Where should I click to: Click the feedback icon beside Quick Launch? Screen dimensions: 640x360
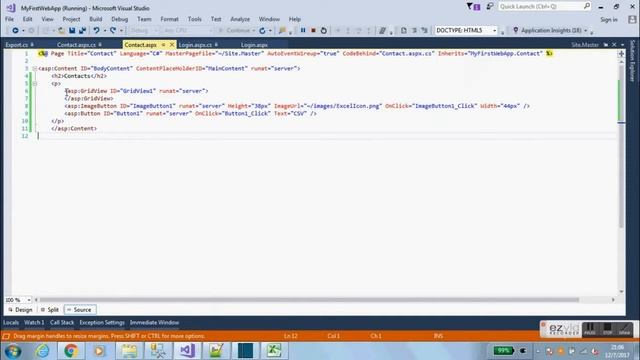pyautogui.click(x=490, y=7)
